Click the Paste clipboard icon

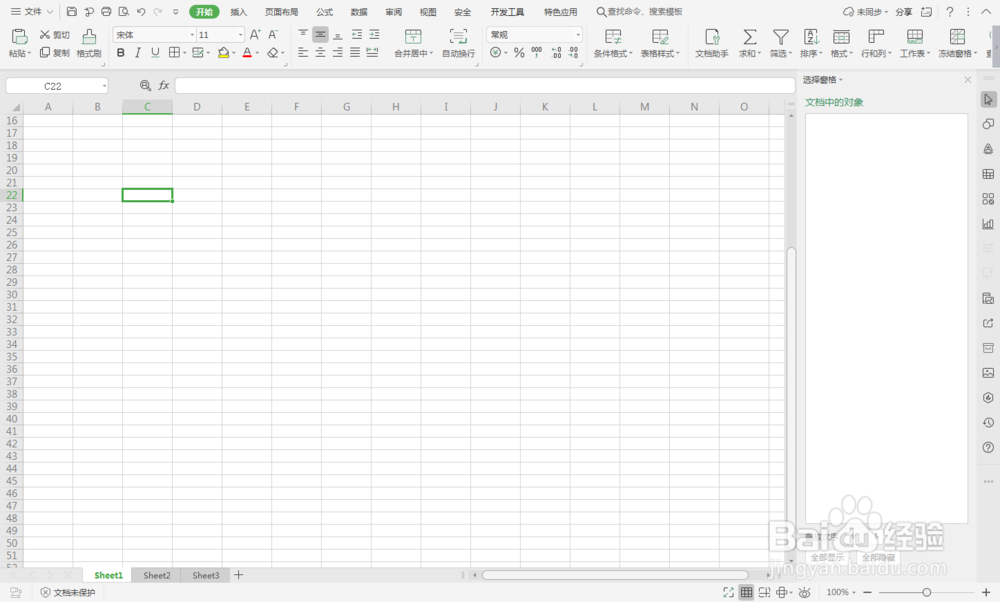click(x=20, y=37)
